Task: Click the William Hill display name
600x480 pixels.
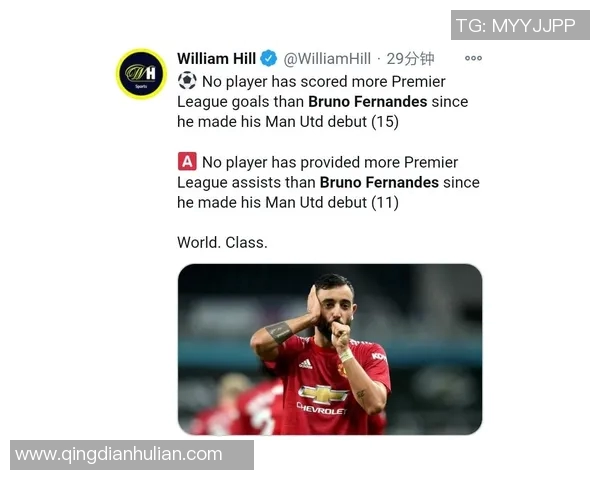Action: [x=216, y=59]
